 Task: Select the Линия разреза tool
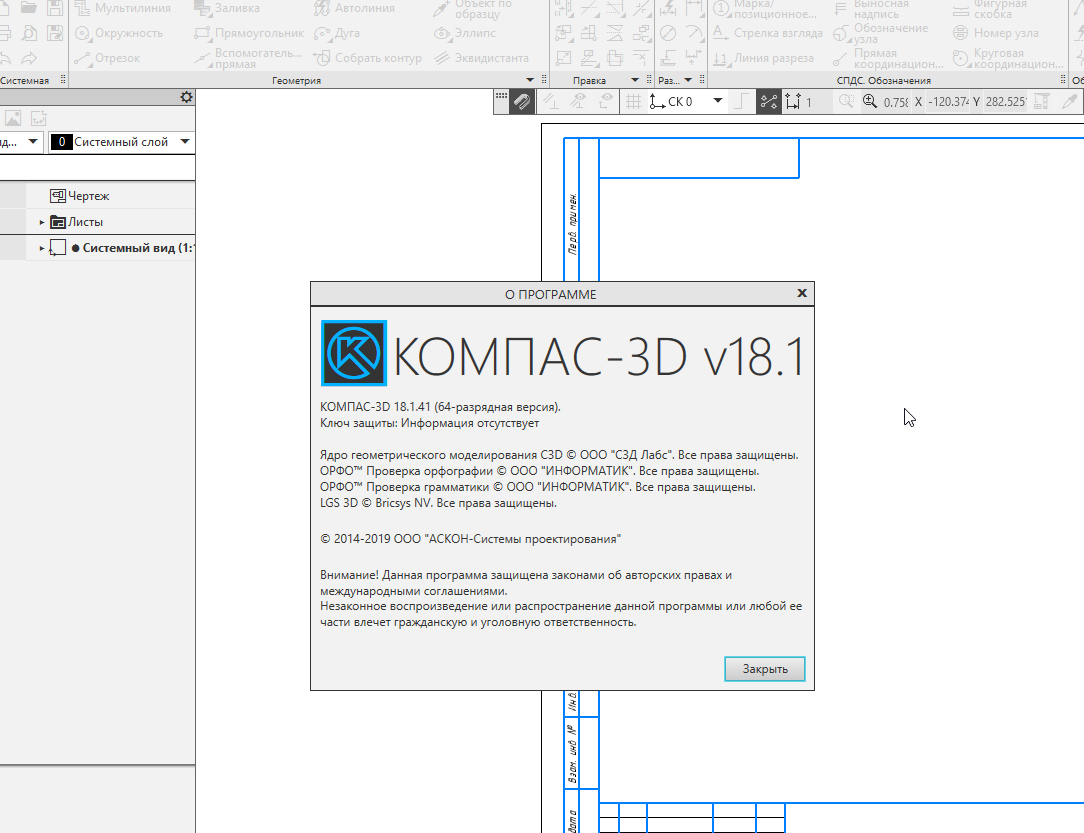(x=763, y=58)
